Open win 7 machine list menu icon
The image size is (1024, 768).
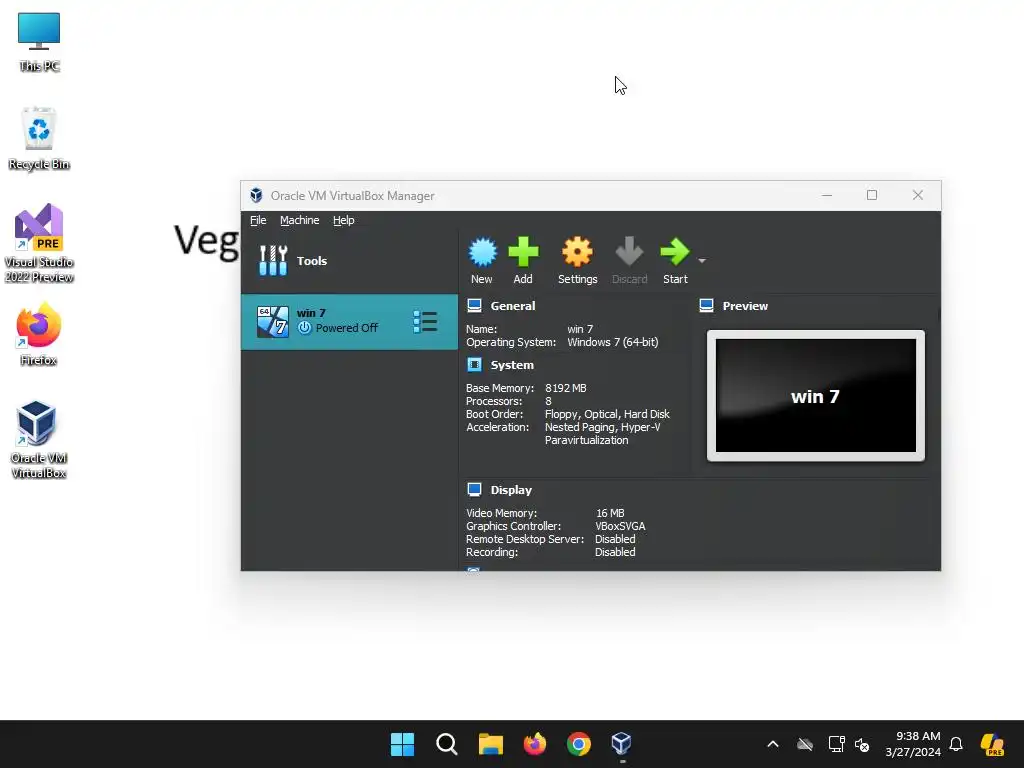pos(425,321)
